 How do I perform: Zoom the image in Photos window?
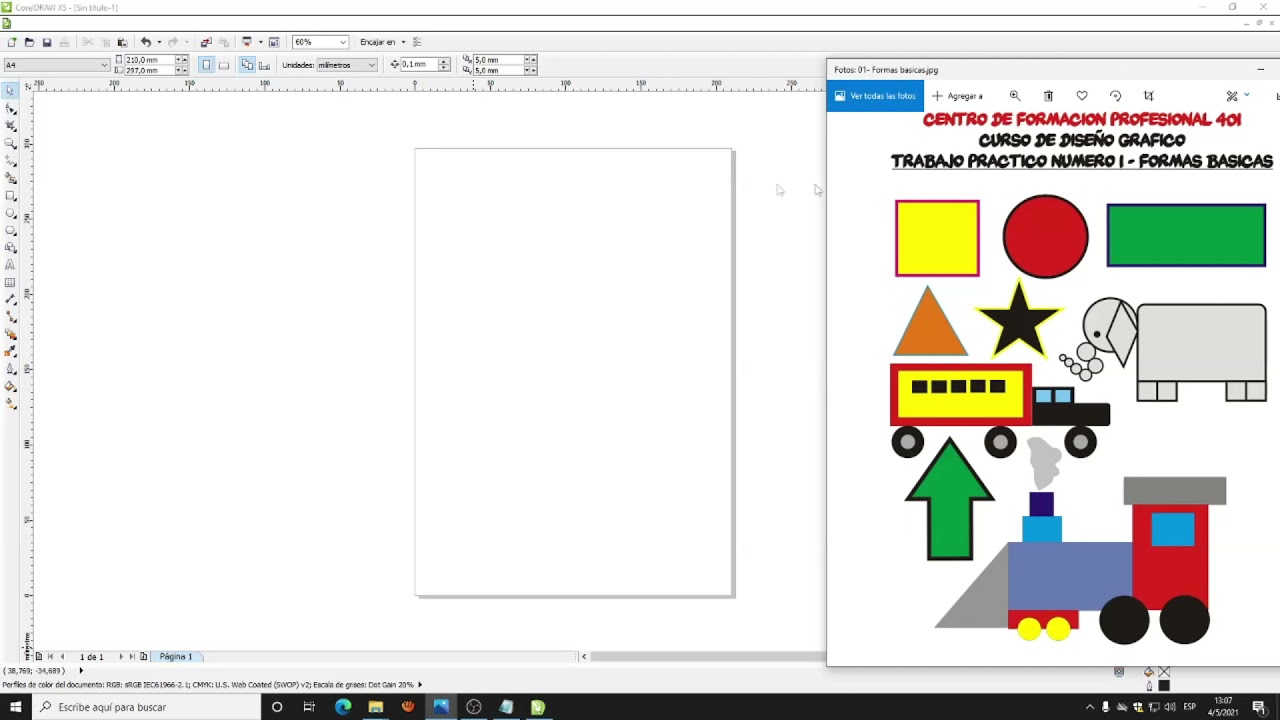pos(1015,96)
